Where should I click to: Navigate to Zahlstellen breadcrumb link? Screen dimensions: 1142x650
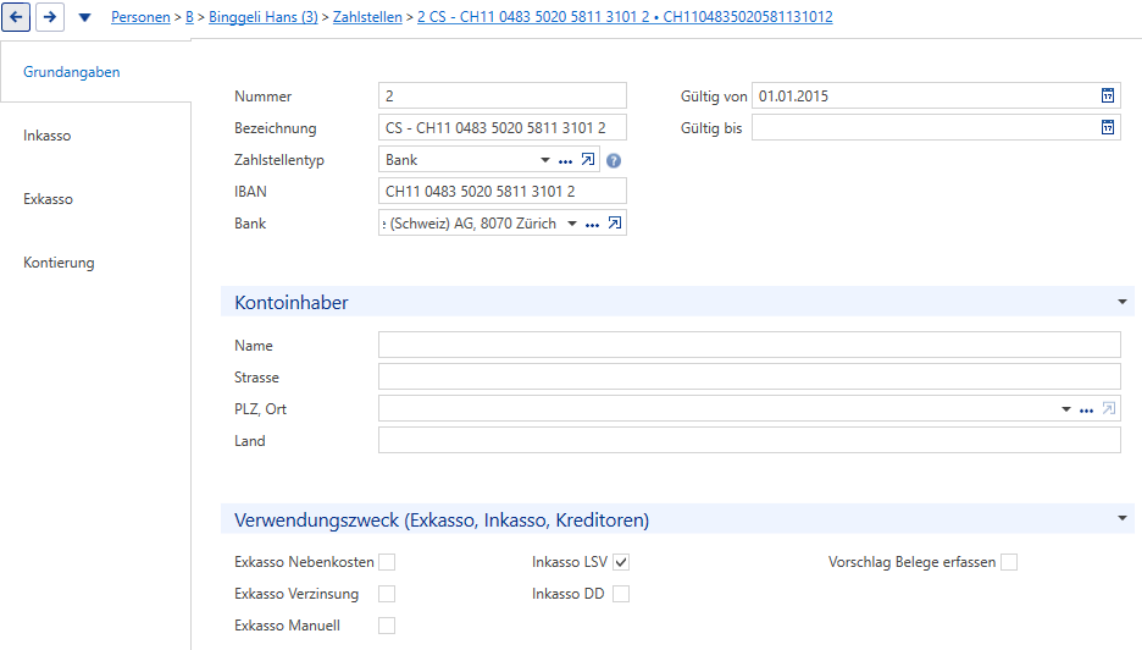367,17
